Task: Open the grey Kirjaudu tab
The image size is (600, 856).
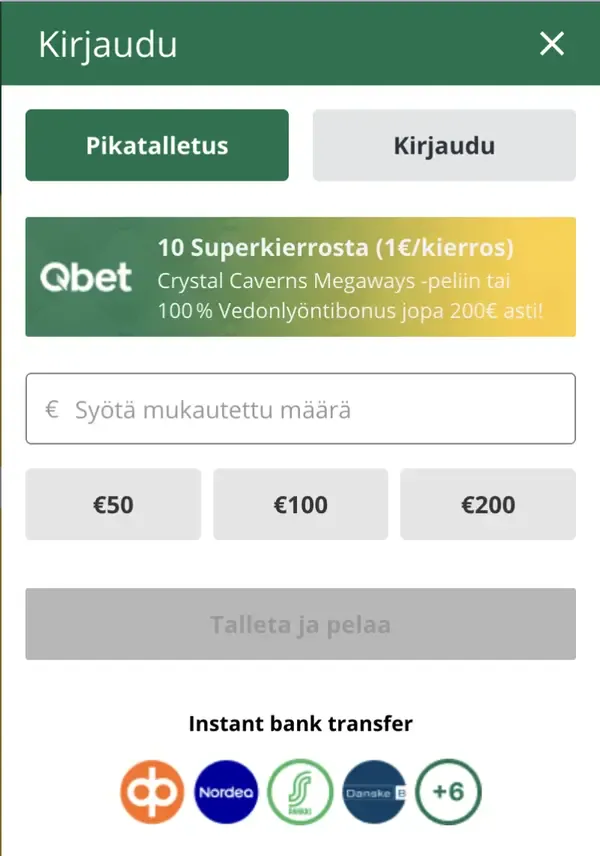Action: coord(444,145)
